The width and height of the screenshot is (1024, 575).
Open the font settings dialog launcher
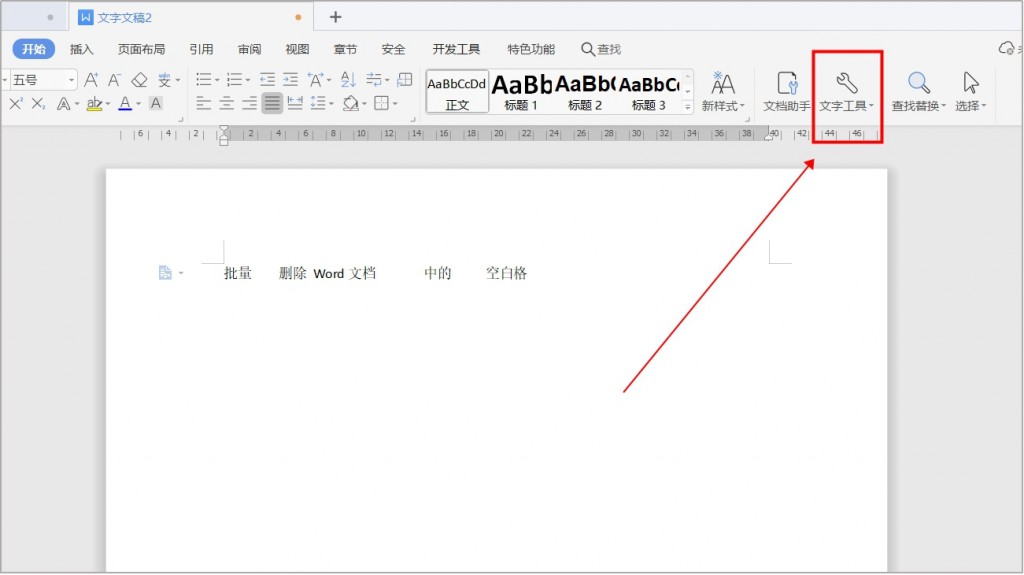point(180,120)
